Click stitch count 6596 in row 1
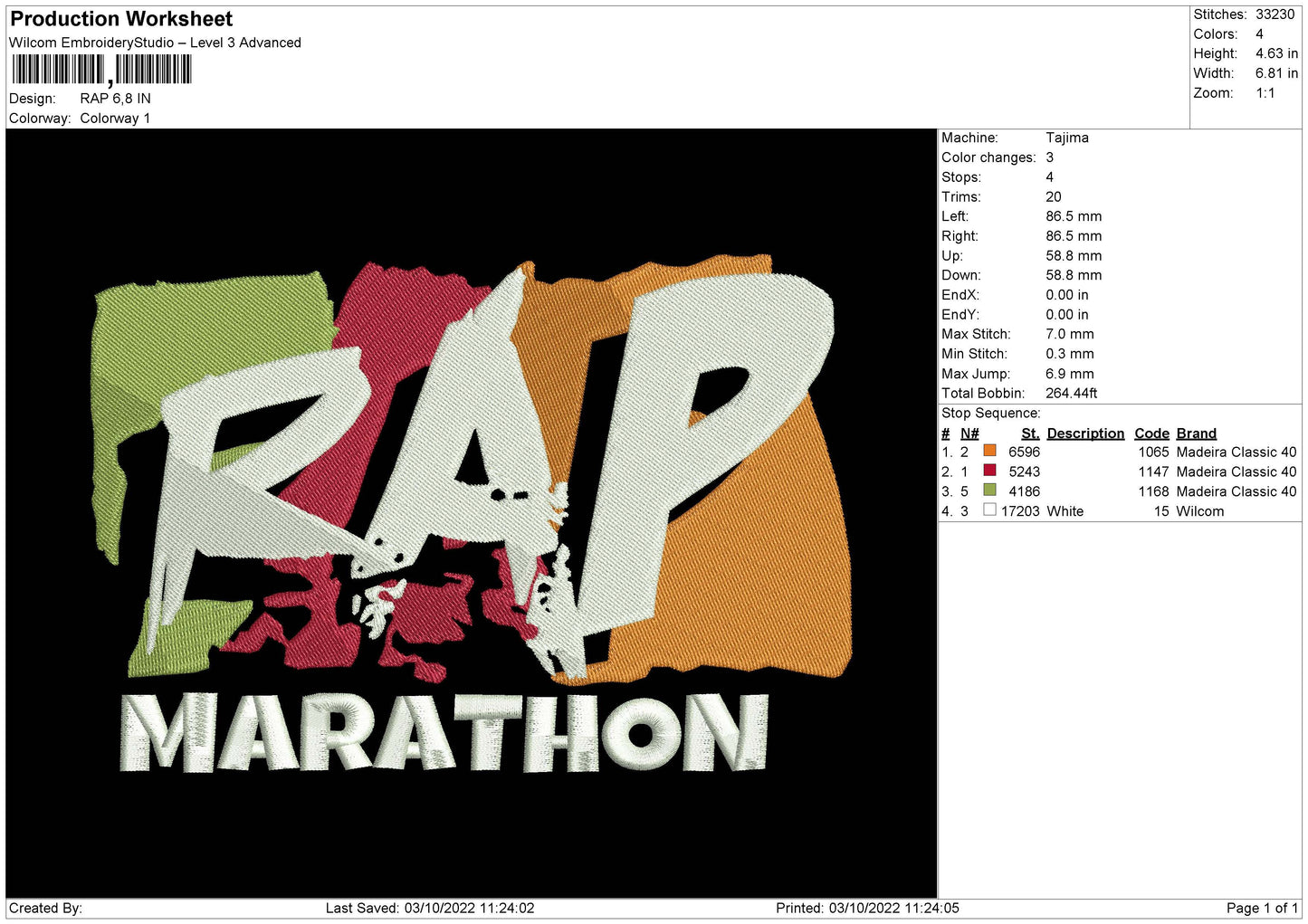1308x924 pixels. click(1025, 452)
